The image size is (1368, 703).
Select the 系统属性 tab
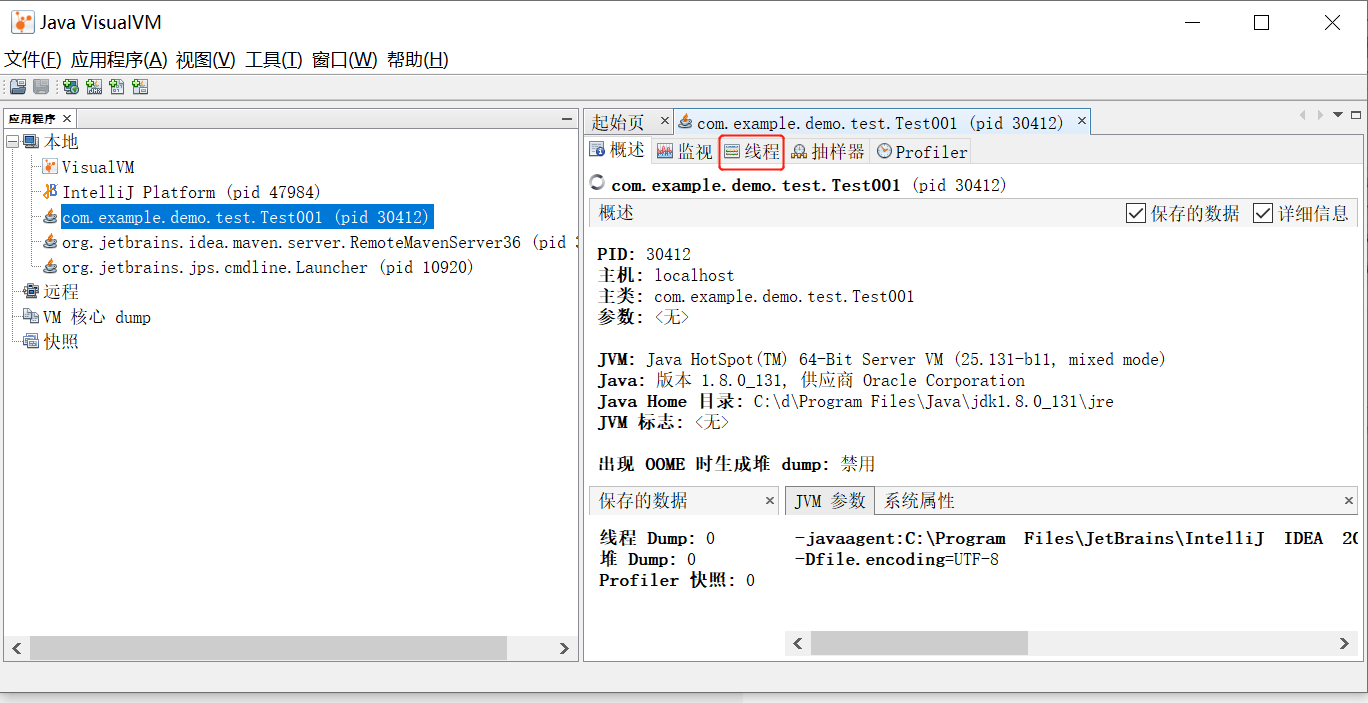(919, 501)
